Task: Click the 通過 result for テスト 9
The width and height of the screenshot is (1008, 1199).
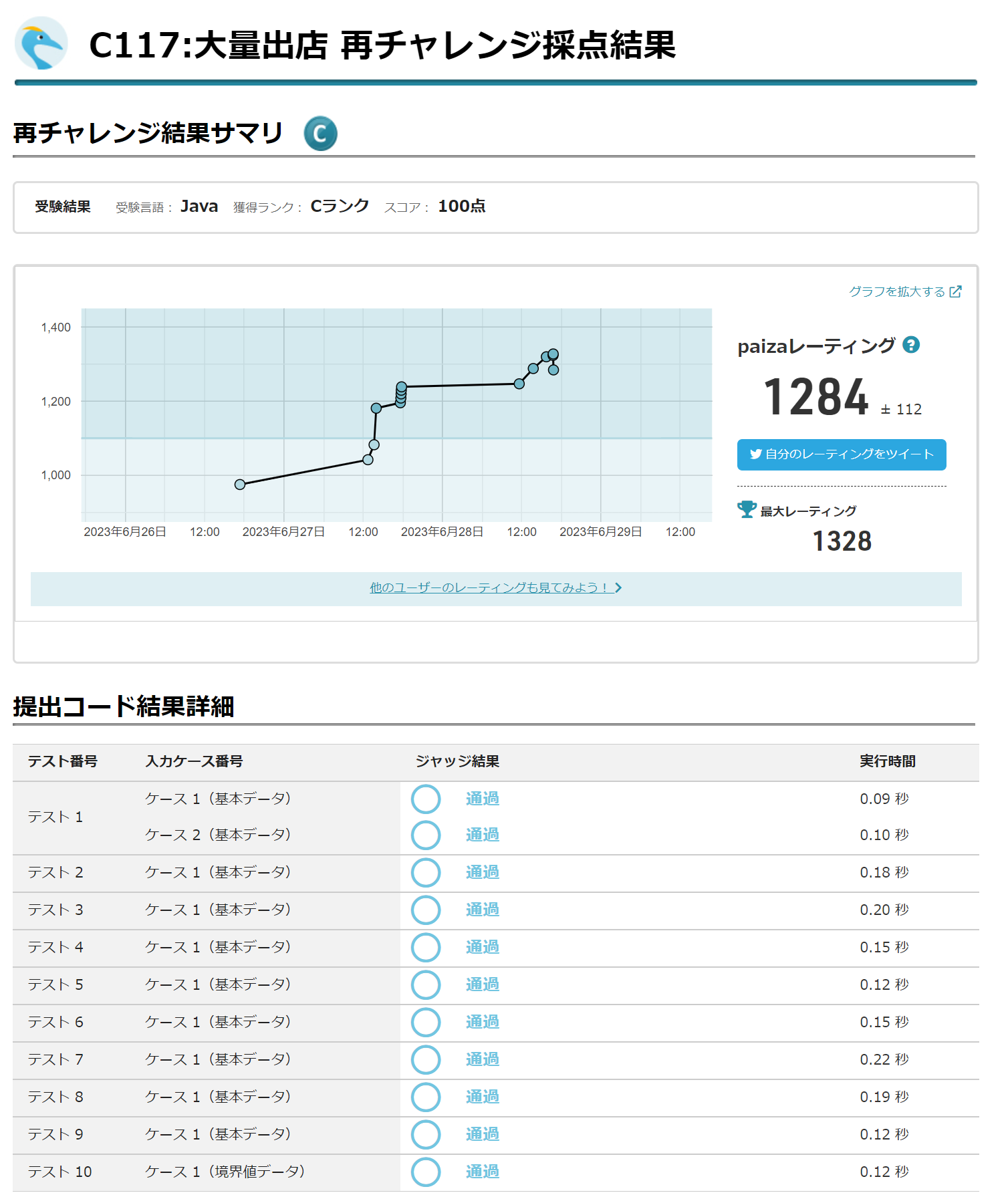Action: tap(482, 1134)
